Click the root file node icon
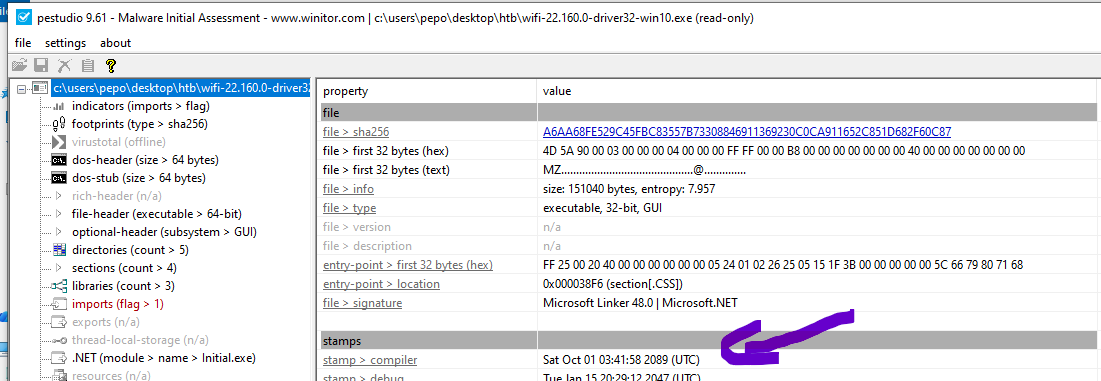The image size is (1101, 381). [x=41, y=88]
